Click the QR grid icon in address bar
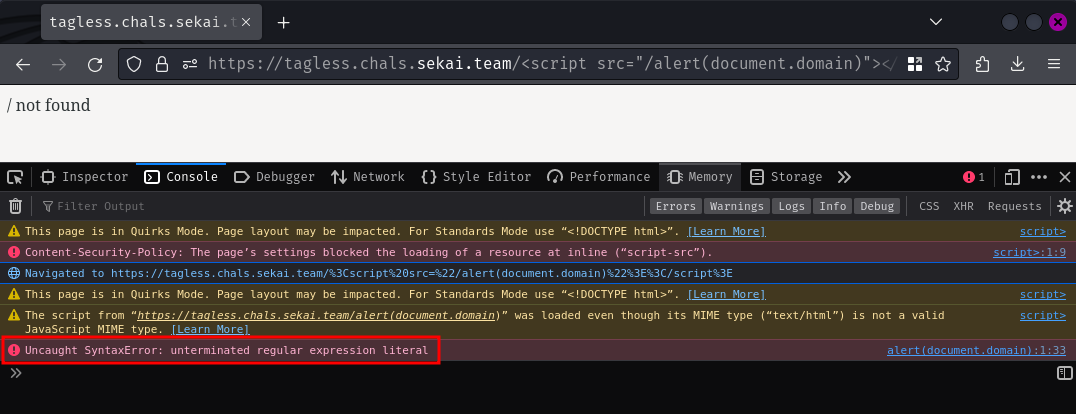 [915, 65]
